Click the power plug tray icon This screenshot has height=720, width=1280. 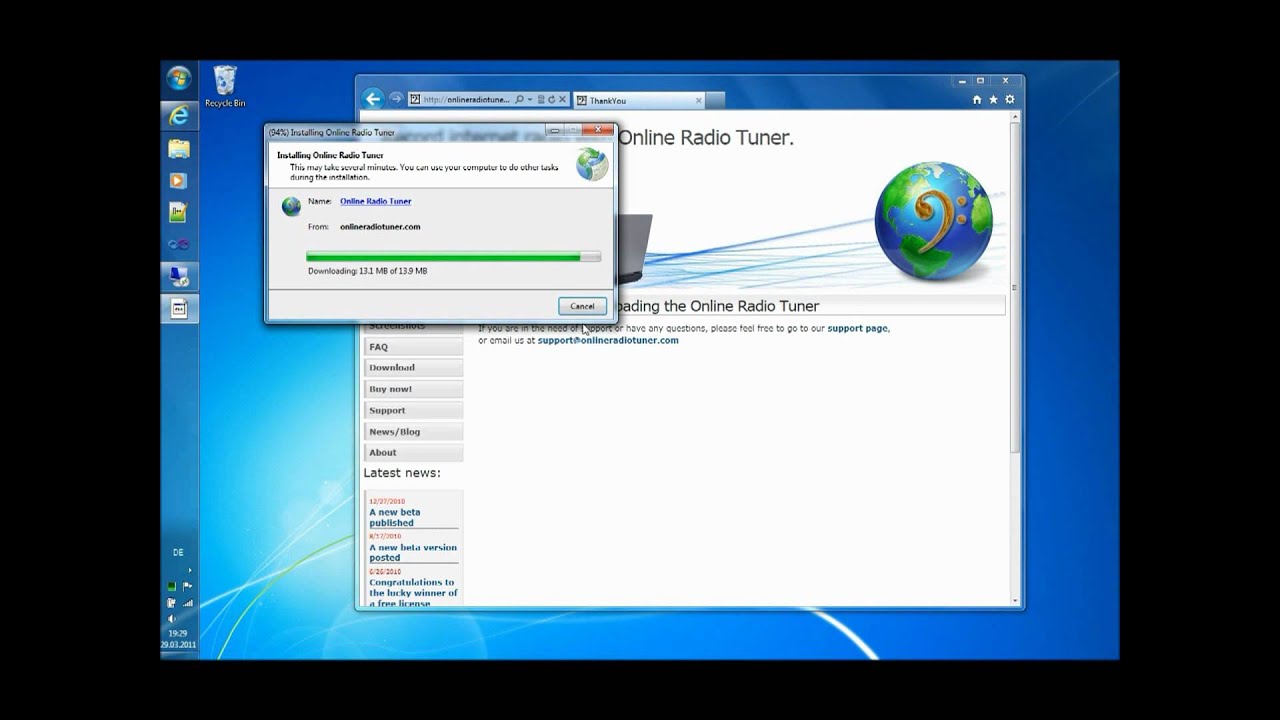point(171,603)
